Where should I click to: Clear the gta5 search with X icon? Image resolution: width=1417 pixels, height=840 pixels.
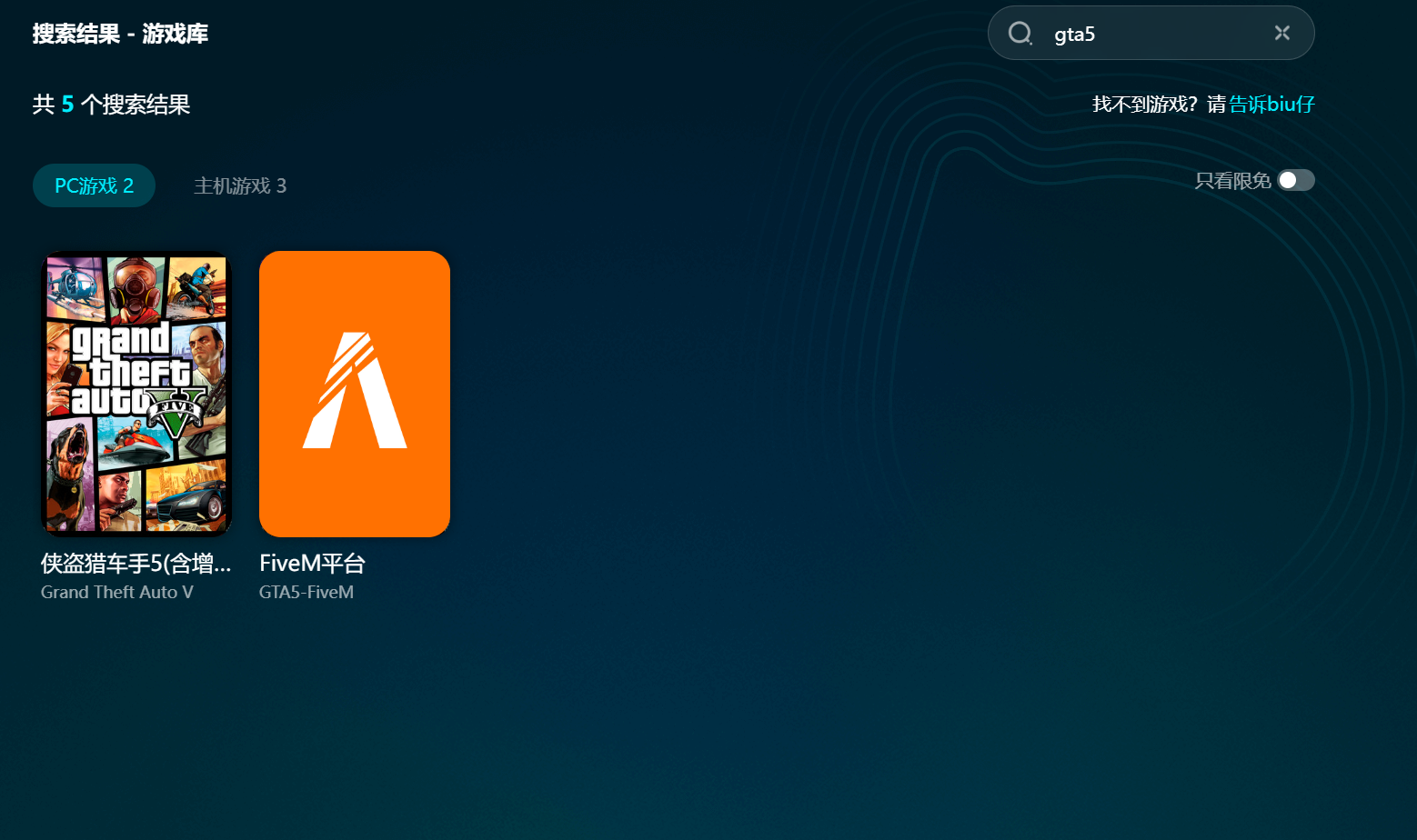(x=1281, y=34)
